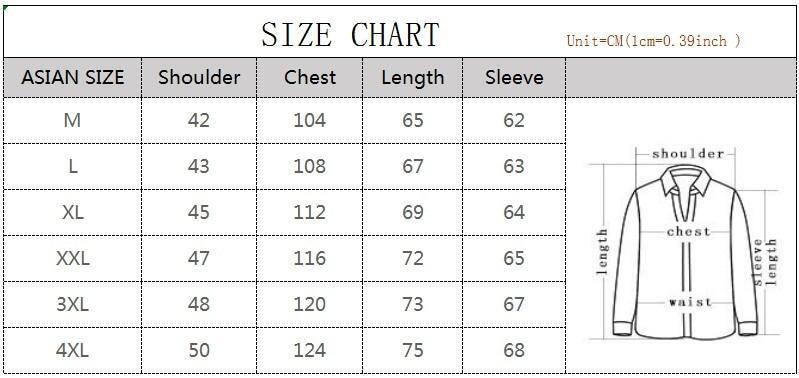Select the Shoulder column header
Viewport: 799px width, 378px height.
pyautogui.click(x=199, y=77)
